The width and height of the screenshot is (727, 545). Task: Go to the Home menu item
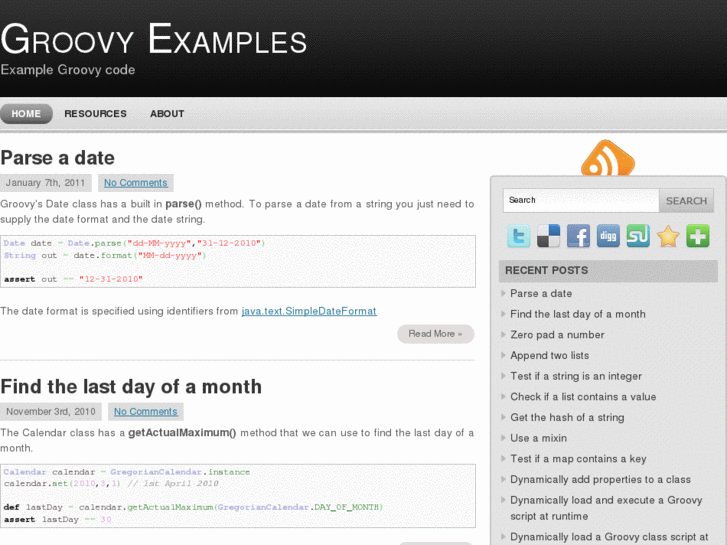pyautogui.click(x=26, y=114)
